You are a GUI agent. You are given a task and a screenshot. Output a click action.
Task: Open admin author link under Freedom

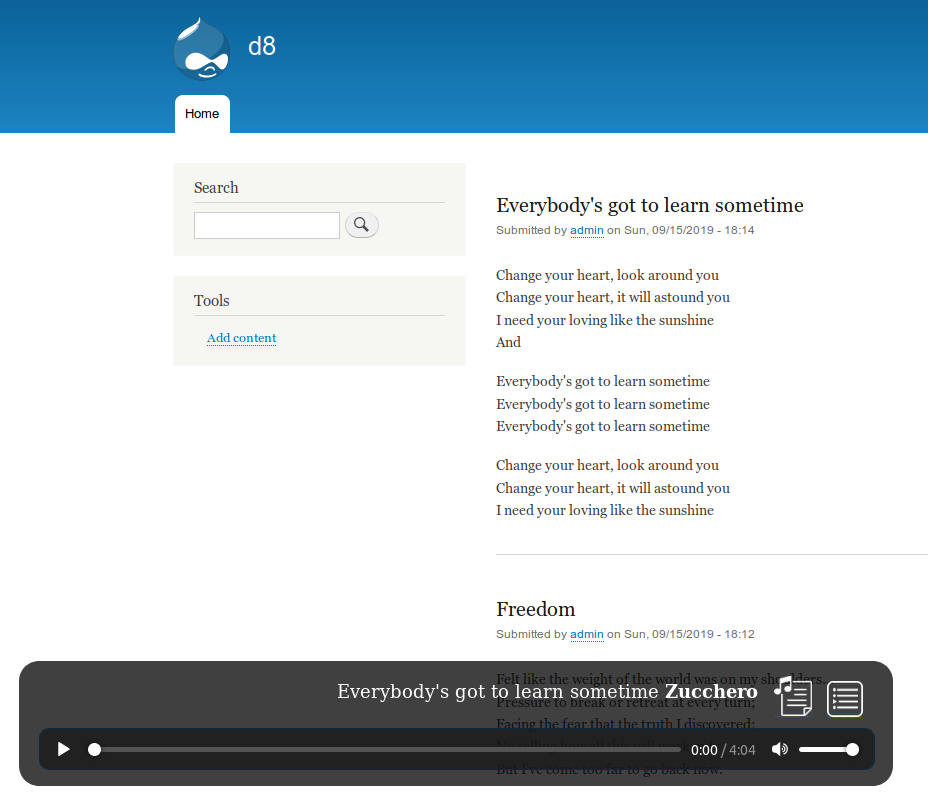tap(587, 634)
